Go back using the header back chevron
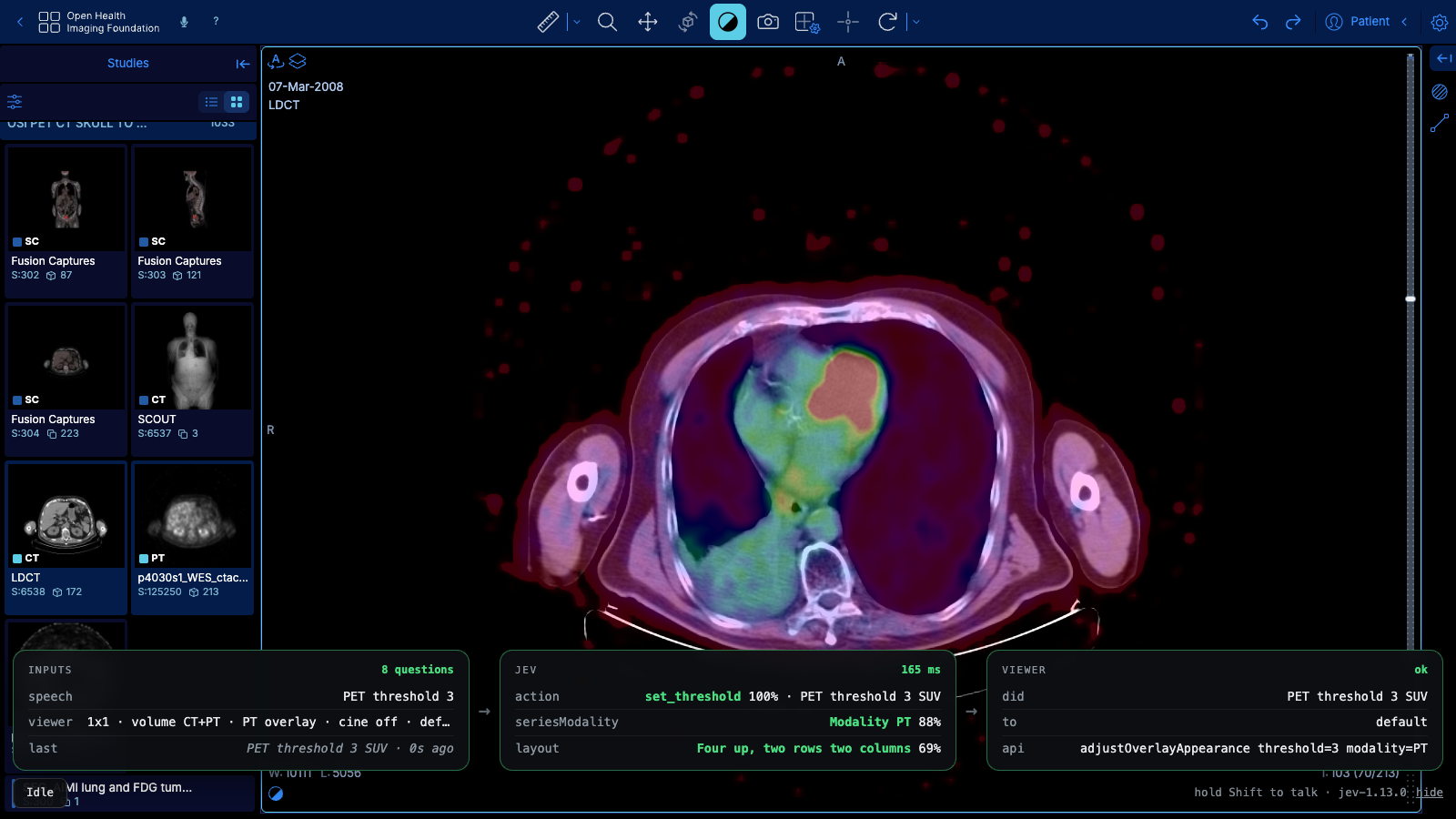Image resolution: width=1456 pixels, height=819 pixels. tap(20, 22)
